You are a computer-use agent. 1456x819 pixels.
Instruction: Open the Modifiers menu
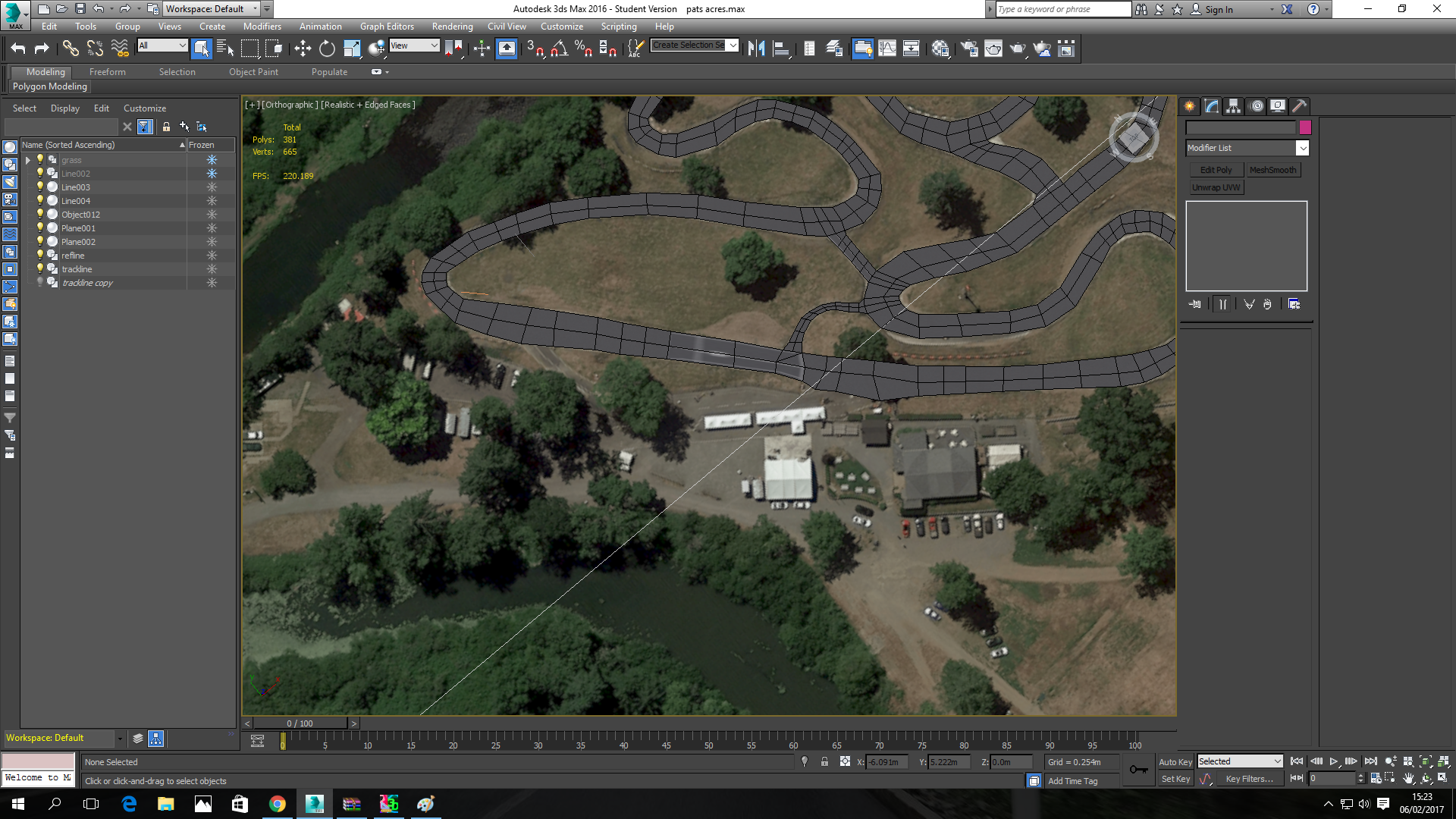pos(262,27)
